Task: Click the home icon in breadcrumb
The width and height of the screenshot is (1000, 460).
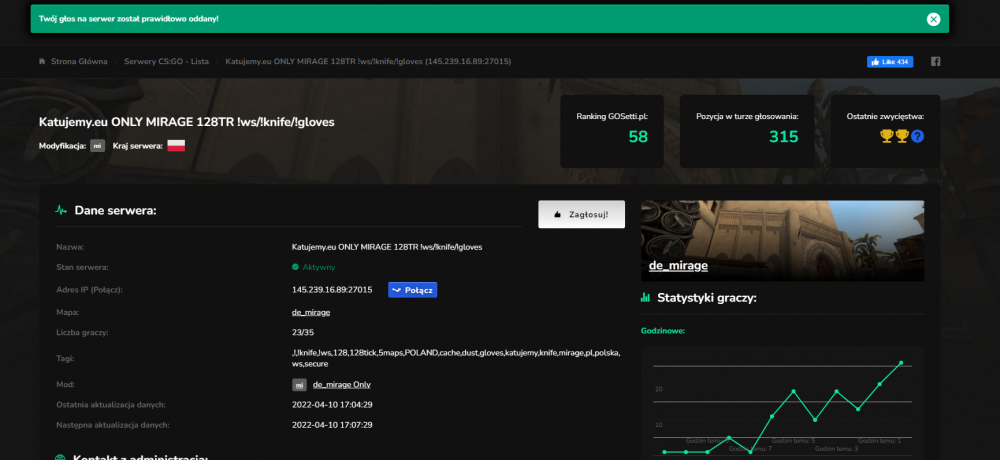Action: coord(42,62)
